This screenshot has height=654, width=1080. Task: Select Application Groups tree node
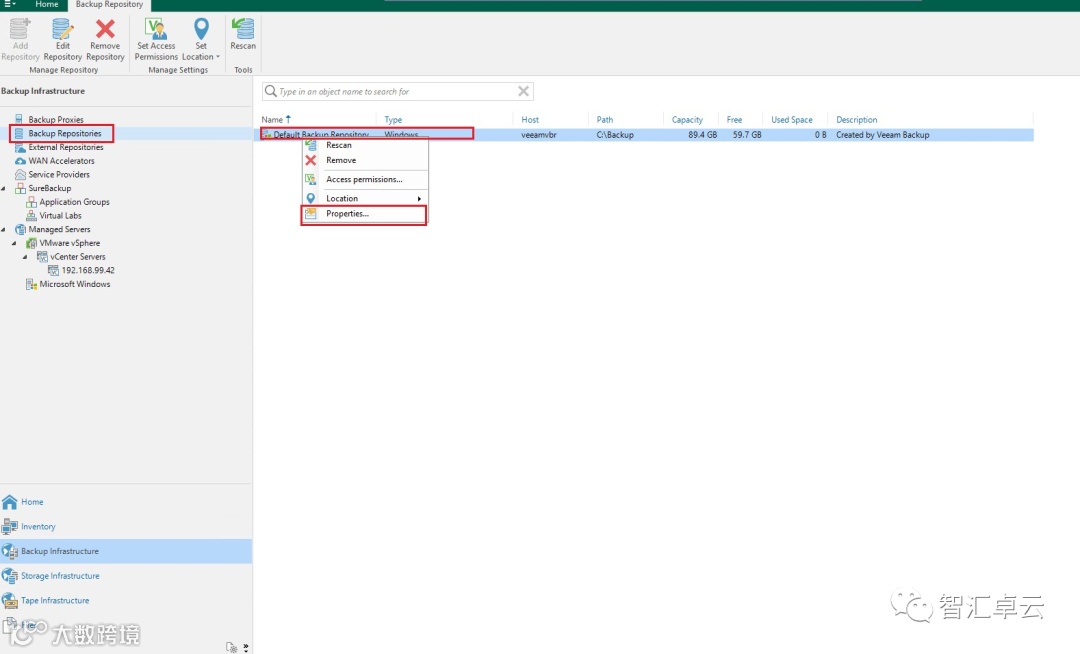coord(74,202)
